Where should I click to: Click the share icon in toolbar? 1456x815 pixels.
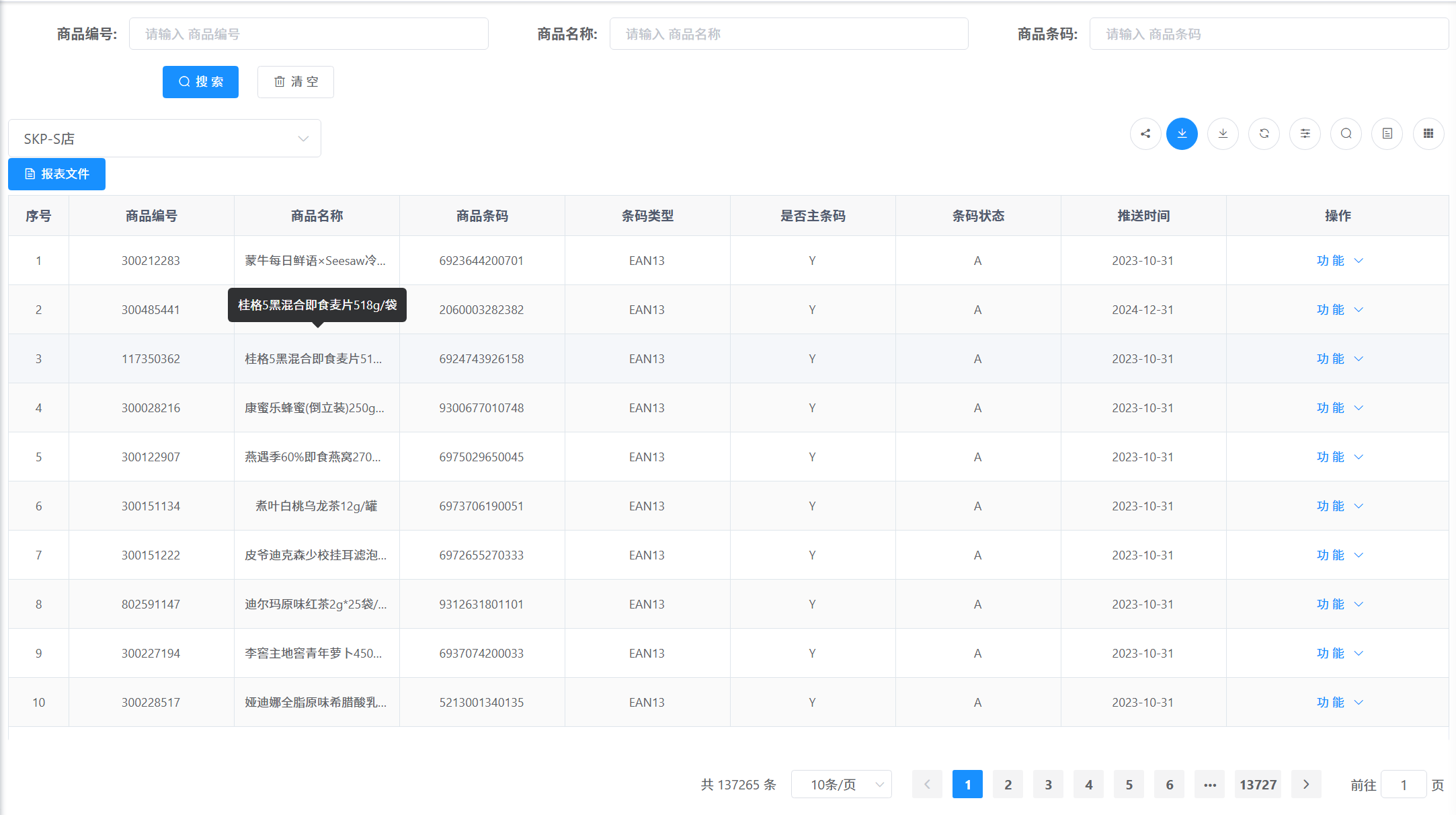(1145, 134)
